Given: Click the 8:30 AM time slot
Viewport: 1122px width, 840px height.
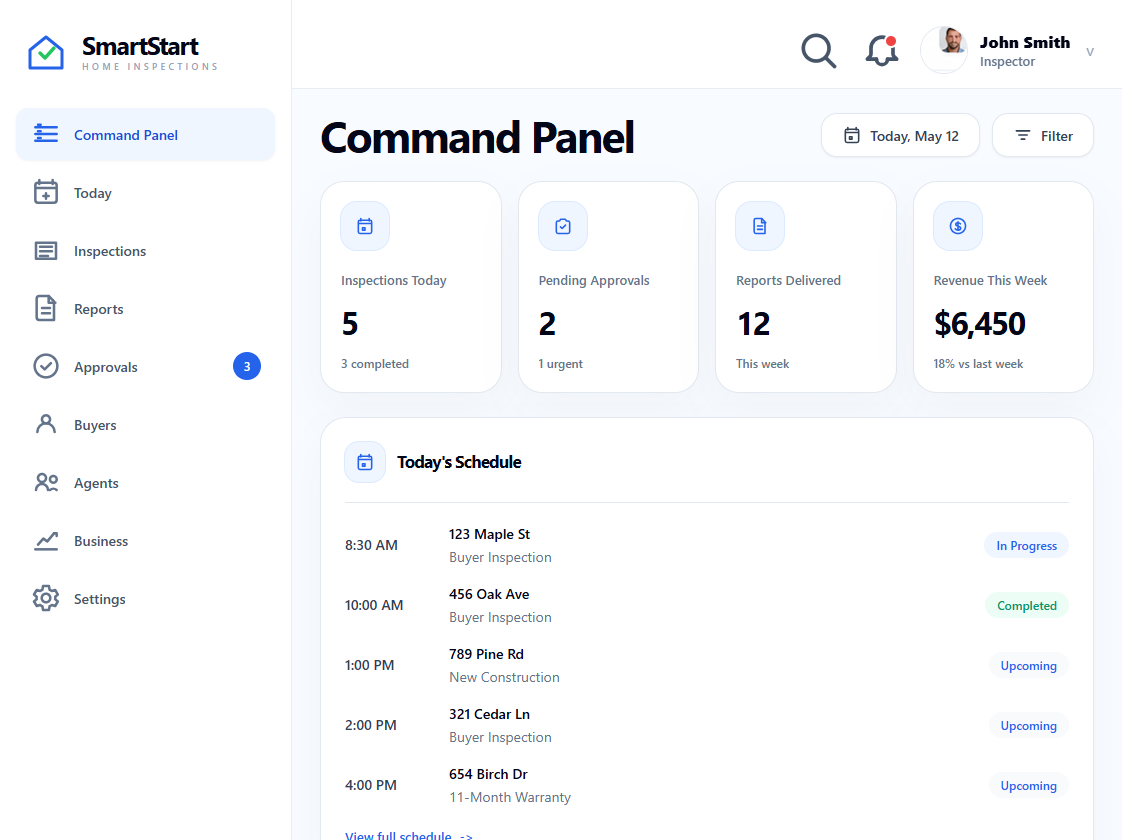Looking at the screenshot, I should coord(371,545).
